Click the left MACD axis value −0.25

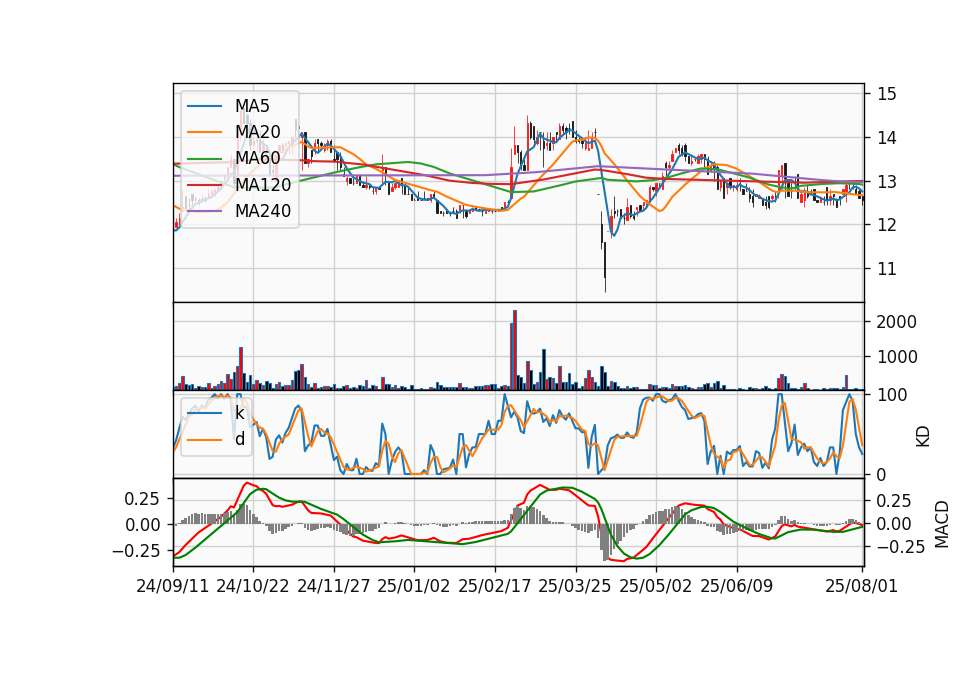point(136,551)
